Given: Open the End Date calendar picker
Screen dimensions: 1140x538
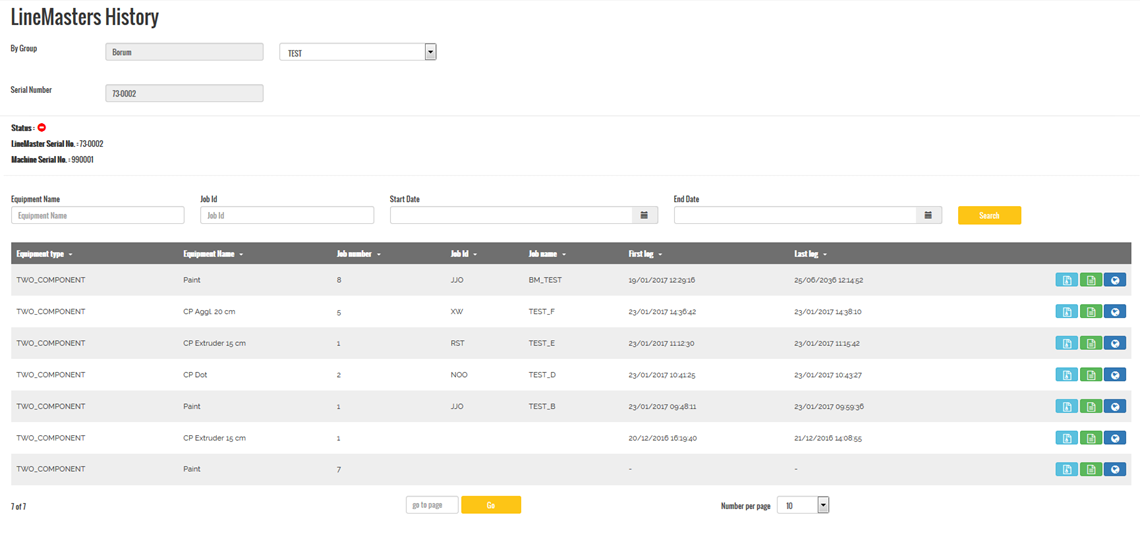Looking at the screenshot, I should (x=929, y=215).
